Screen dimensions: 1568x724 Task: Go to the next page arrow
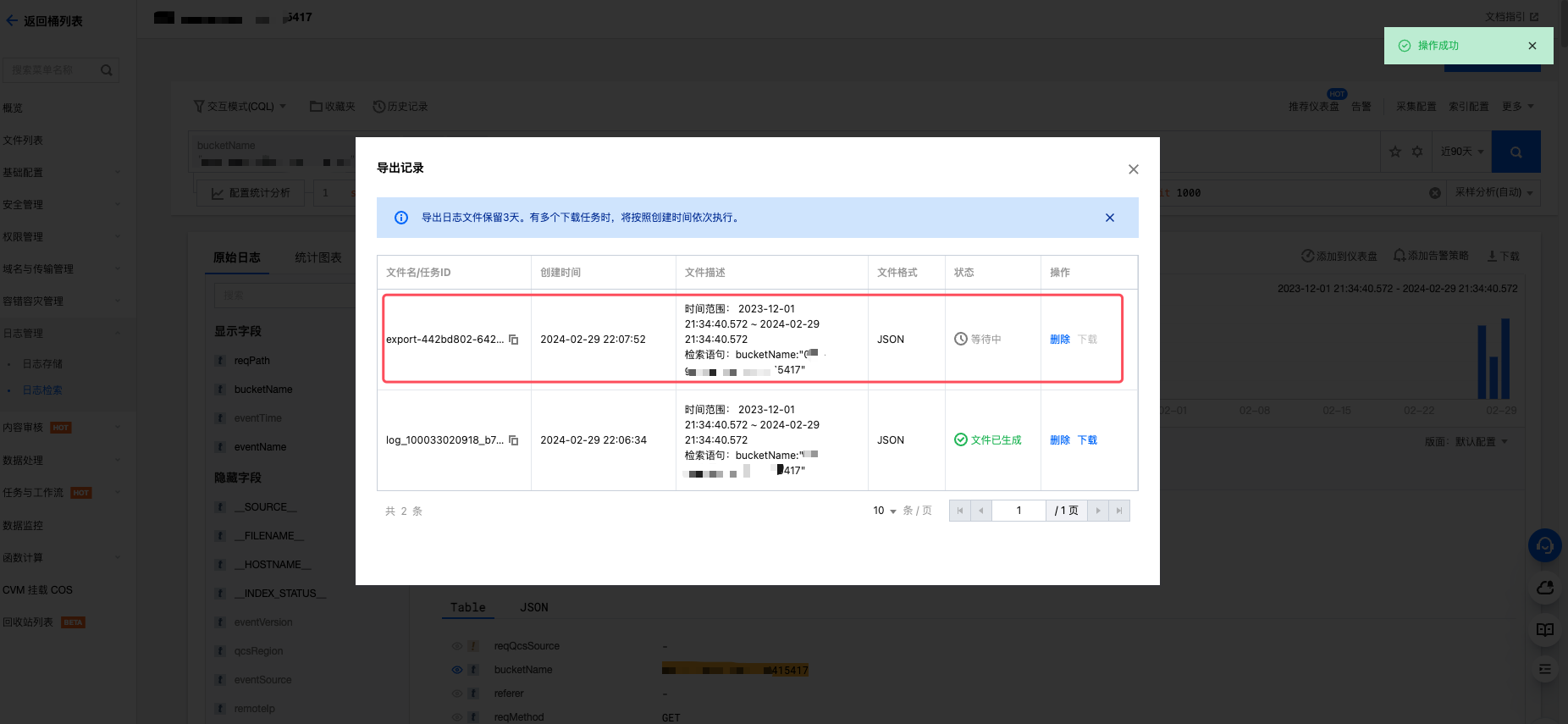point(1098,511)
